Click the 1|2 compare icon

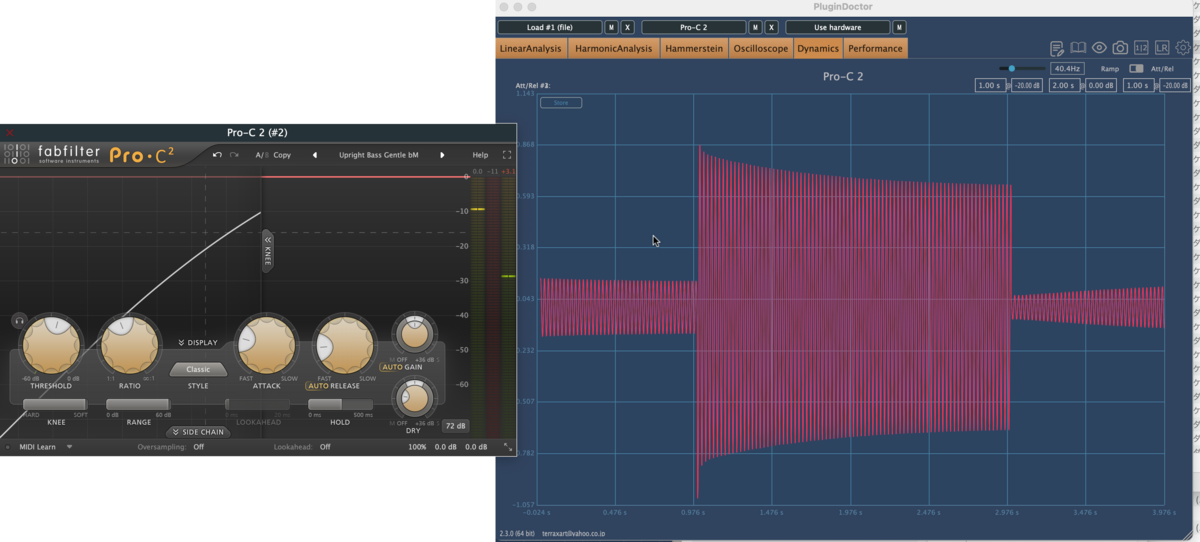(1141, 48)
